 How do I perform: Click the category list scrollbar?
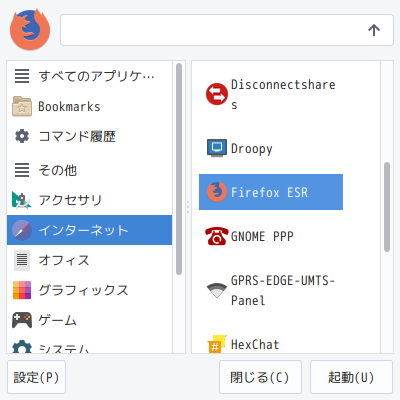[179, 169]
